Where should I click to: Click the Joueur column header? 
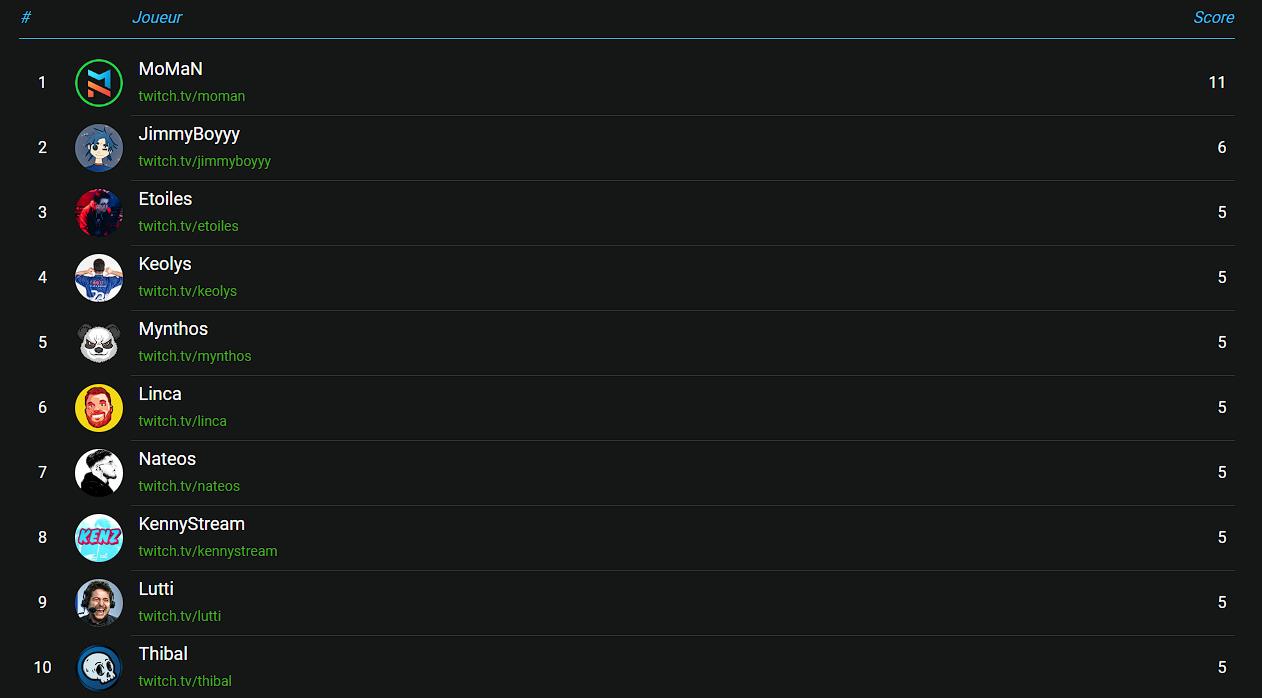157,17
